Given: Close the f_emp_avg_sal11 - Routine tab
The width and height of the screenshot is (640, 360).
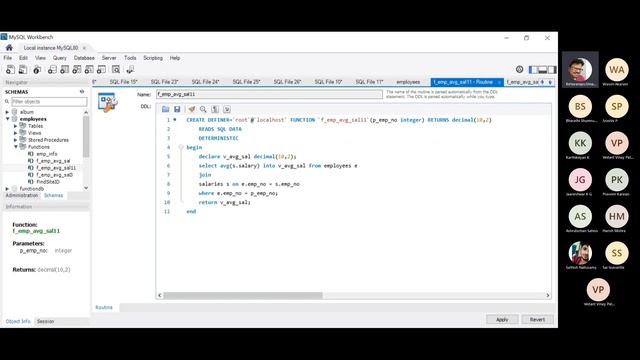Looking at the screenshot, I should pyautogui.click(x=499, y=82).
